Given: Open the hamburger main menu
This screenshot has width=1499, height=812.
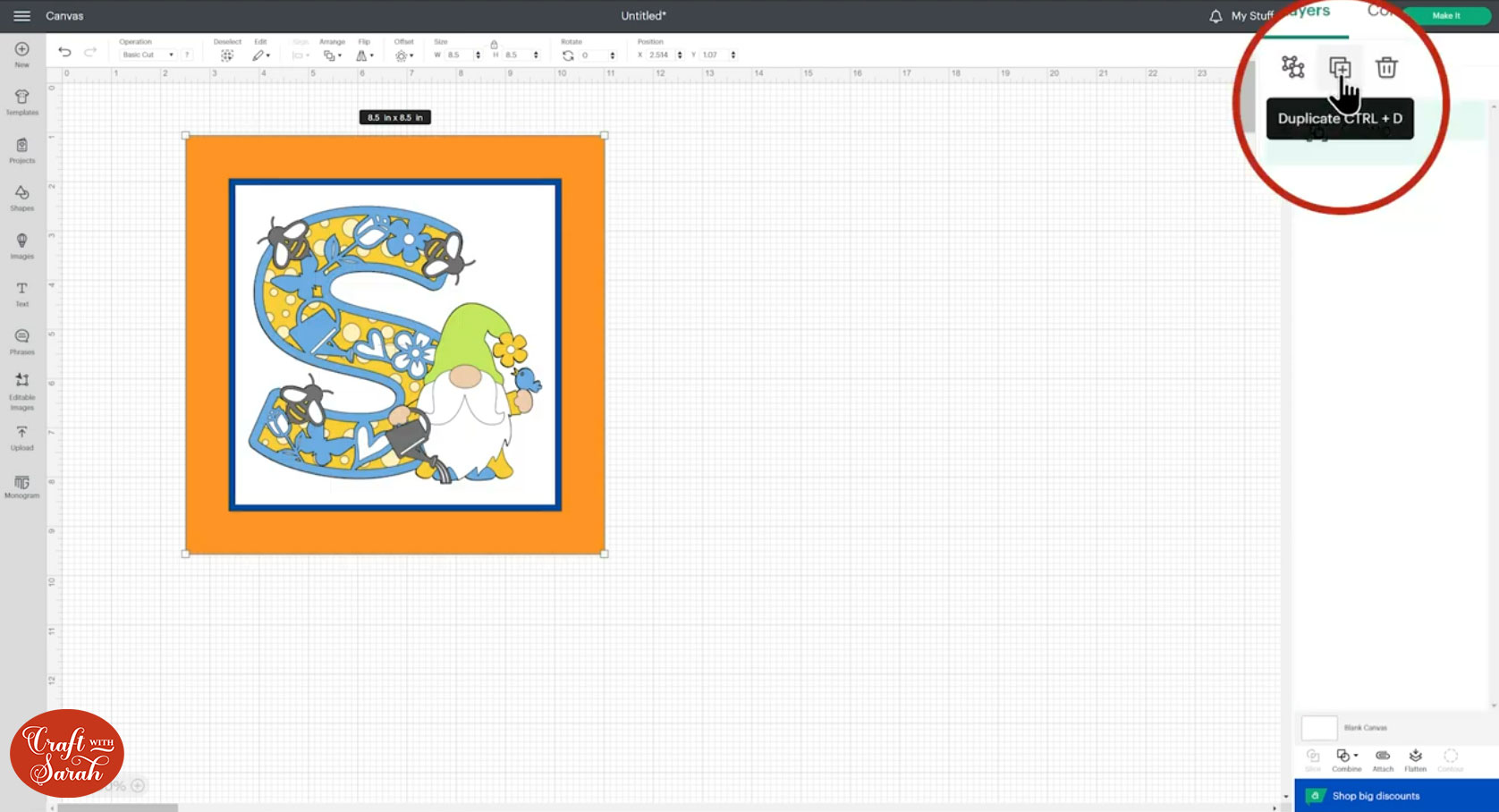Looking at the screenshot, I should coord(21,16).
